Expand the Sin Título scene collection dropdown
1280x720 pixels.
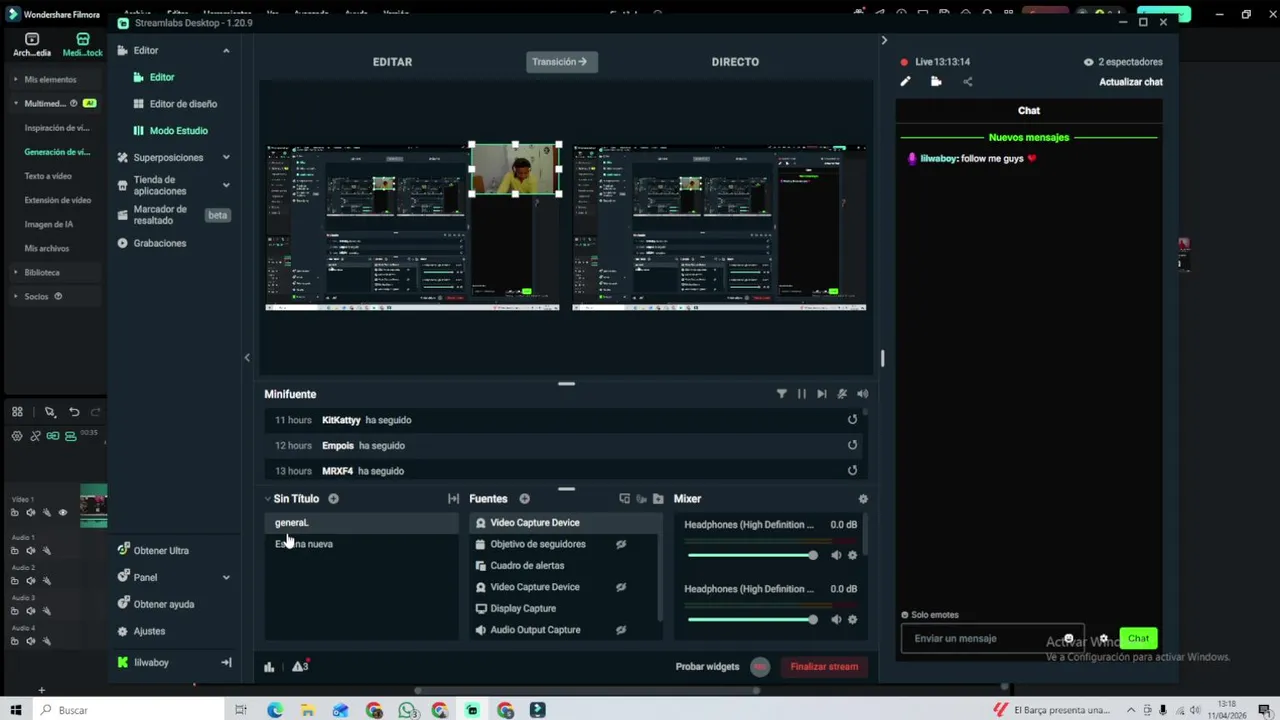pyautogui.click(x=268, y=499)
